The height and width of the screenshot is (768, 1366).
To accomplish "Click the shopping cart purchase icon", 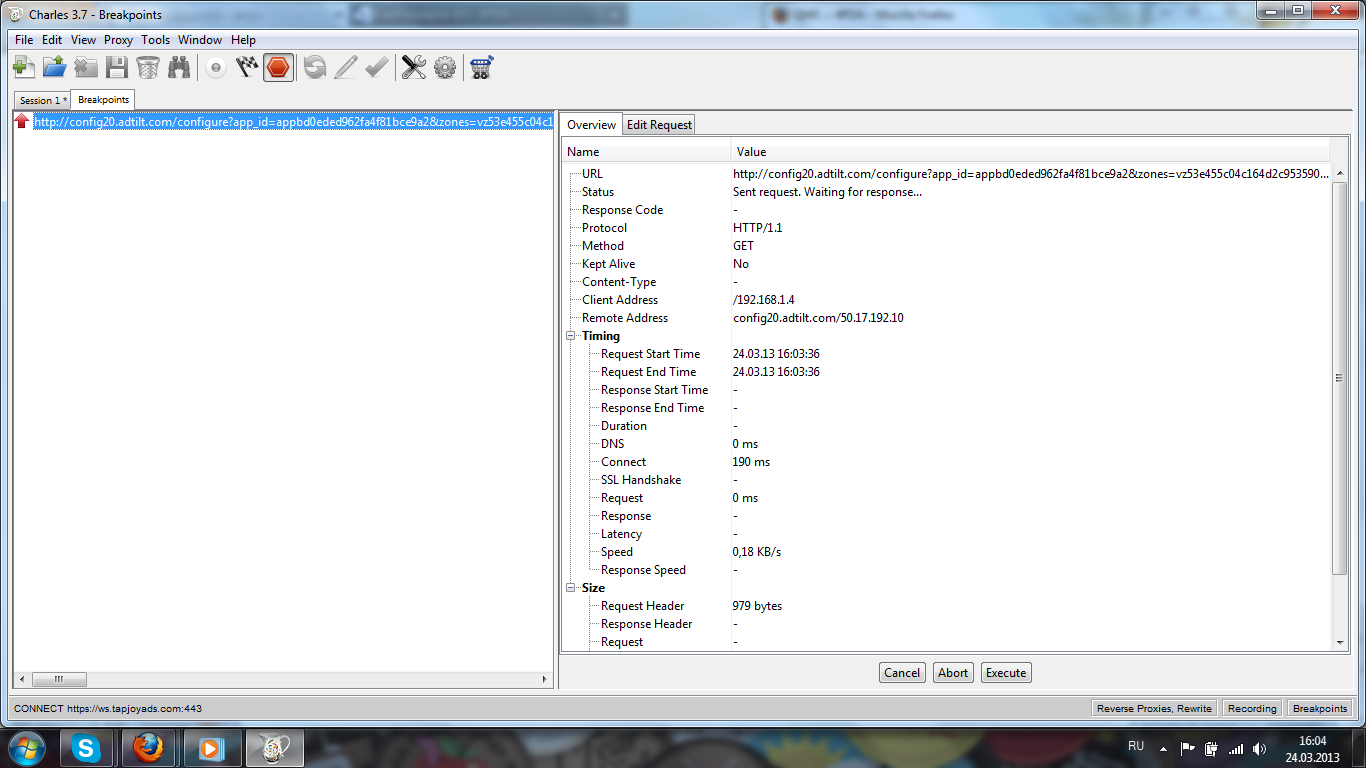I will pos(482,67).
